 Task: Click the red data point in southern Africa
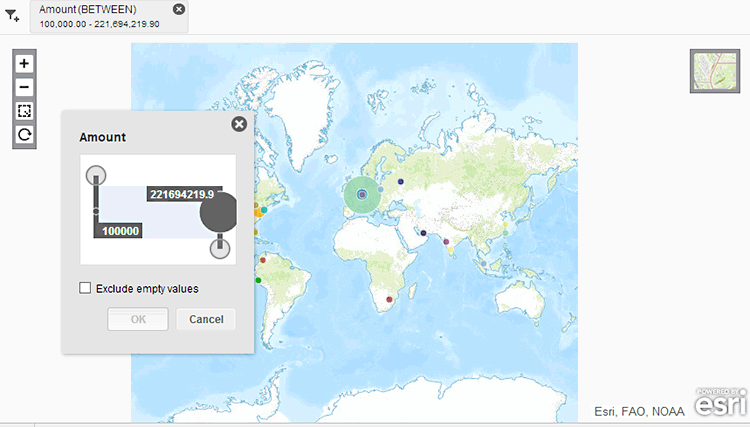tap(389, 299)
